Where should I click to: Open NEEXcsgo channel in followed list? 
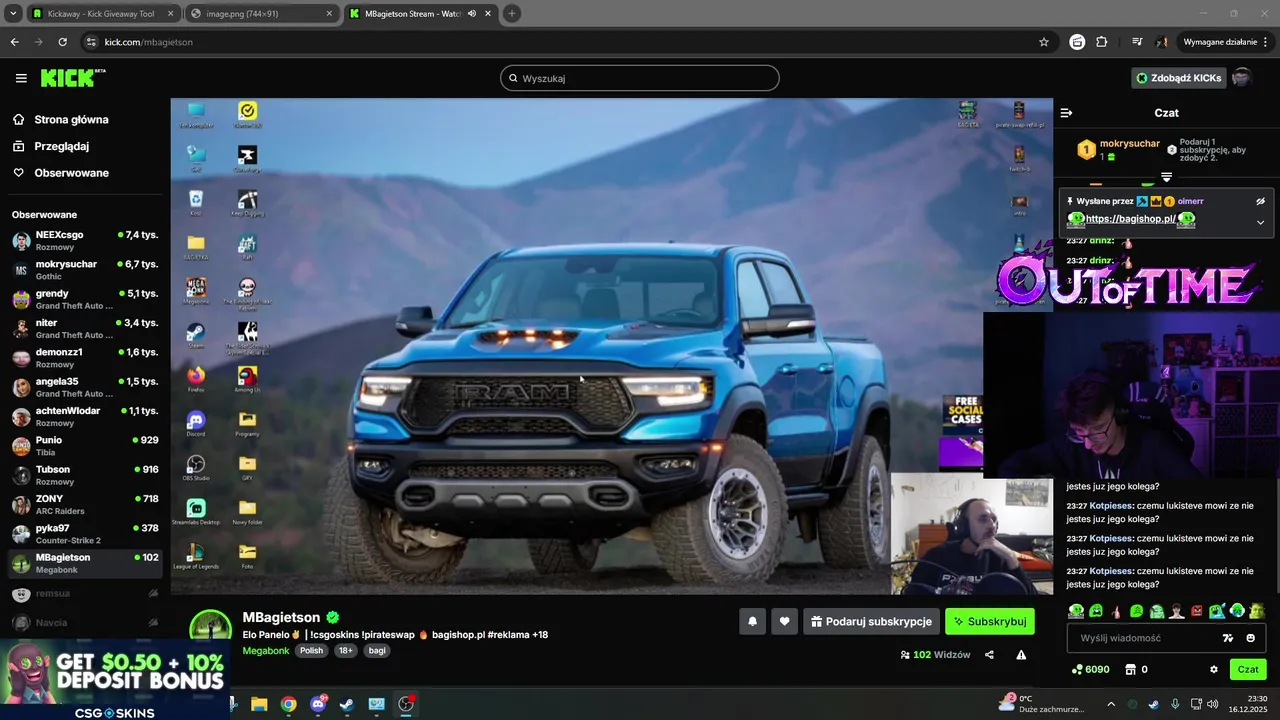click(x=85, y=241)
